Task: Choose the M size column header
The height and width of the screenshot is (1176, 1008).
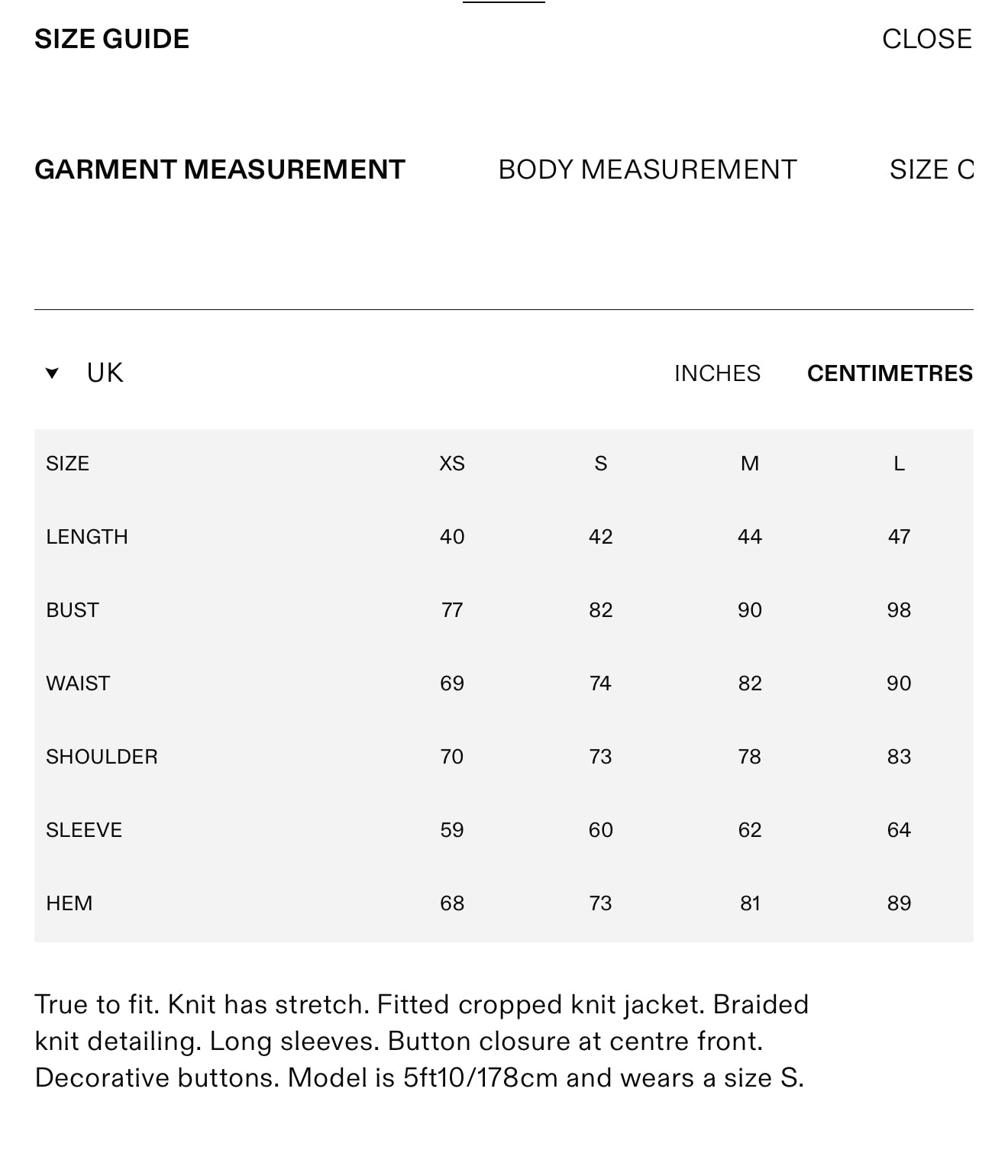Action: pyautogui.click(x=750, y=464)
